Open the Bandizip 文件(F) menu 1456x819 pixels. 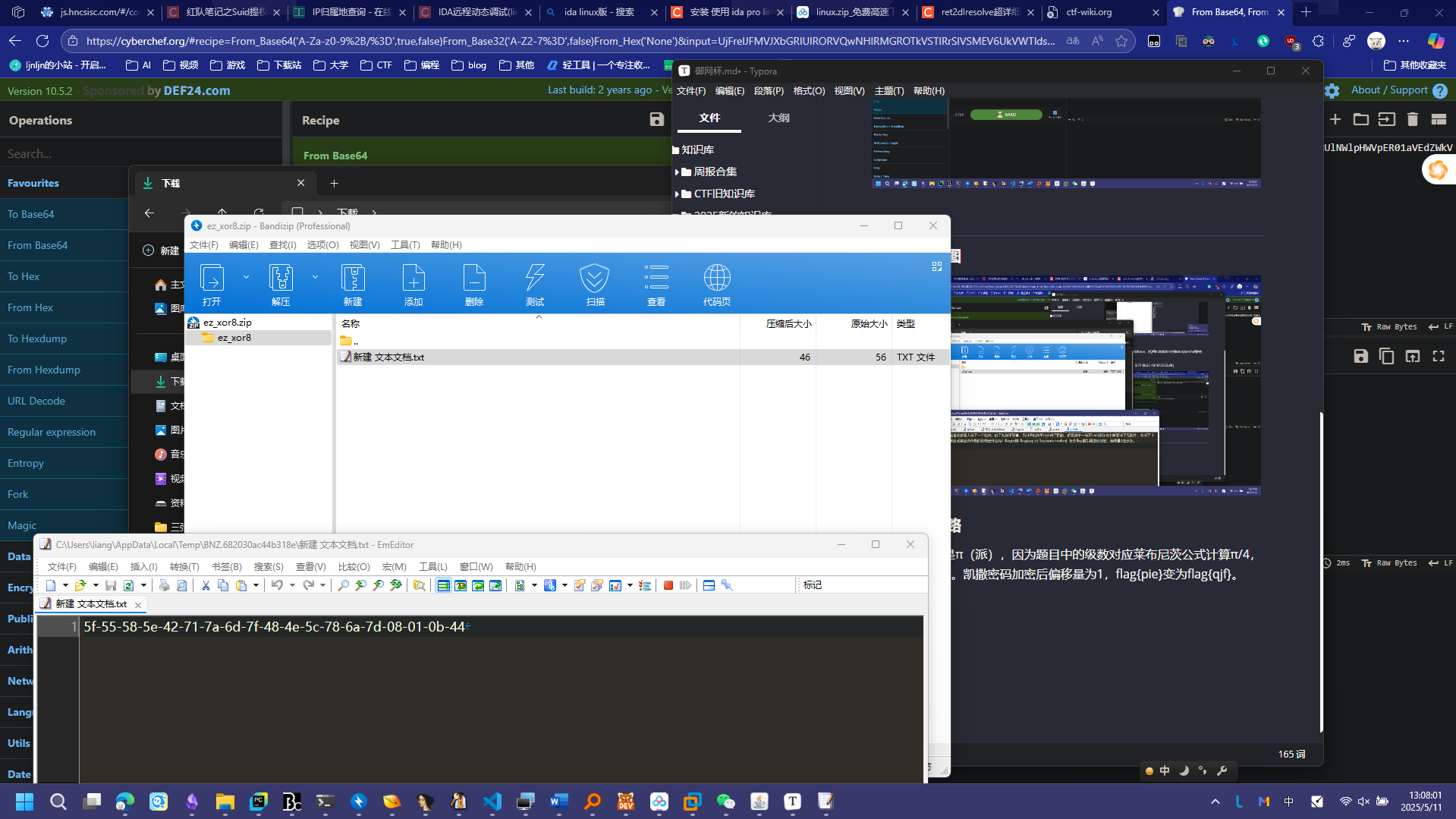(x=203, y=245)
